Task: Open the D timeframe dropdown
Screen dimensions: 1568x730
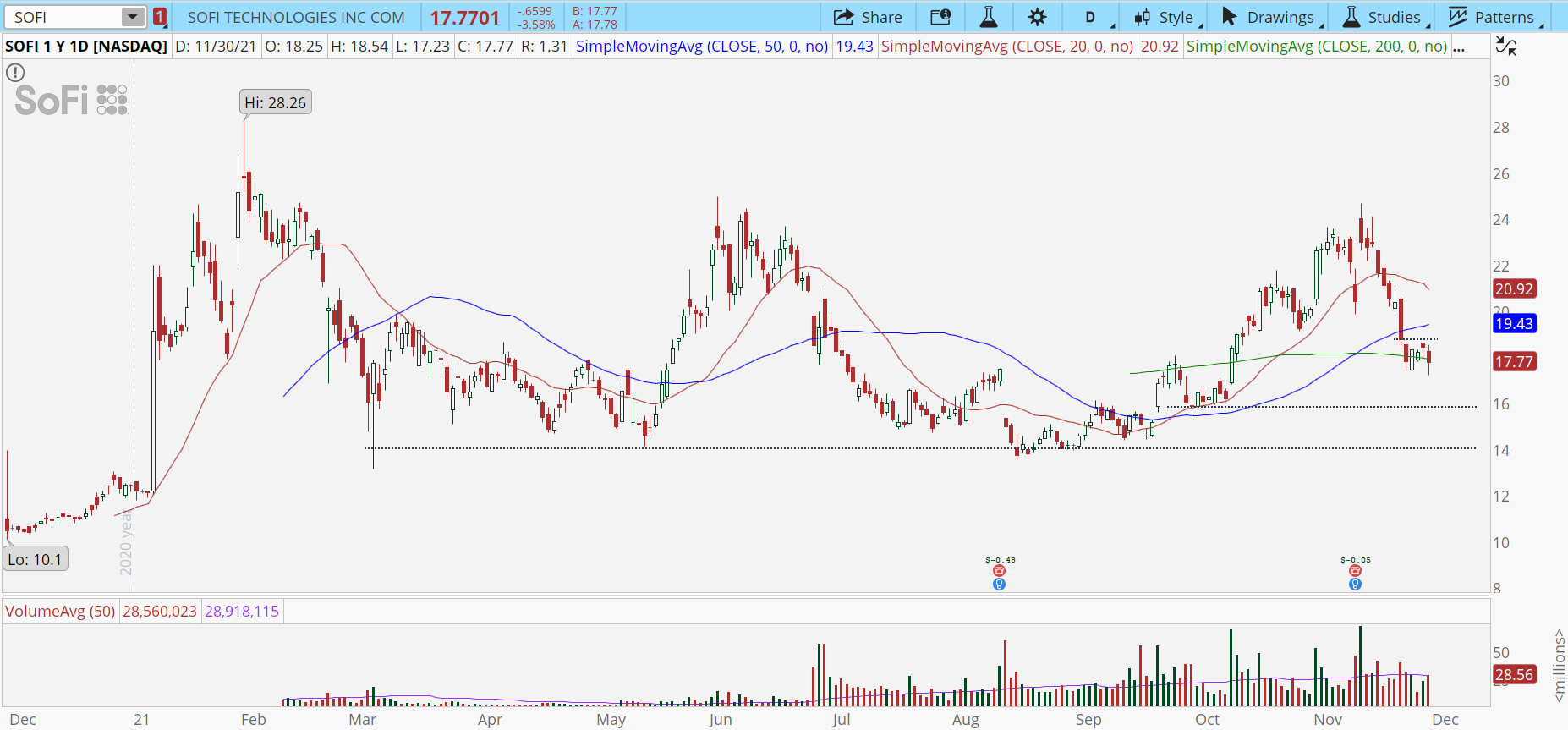Action: click(x=1091, y=17)
